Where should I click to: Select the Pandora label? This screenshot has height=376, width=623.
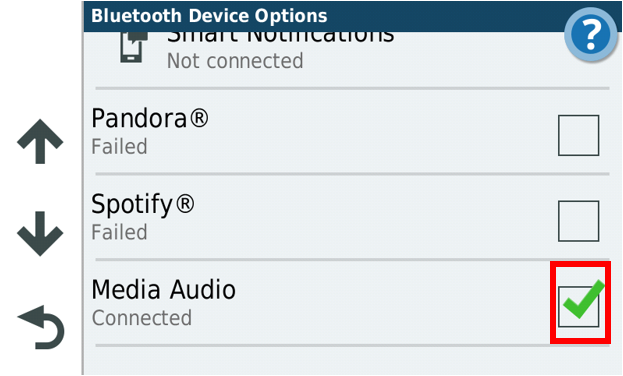(x=149, y=118)
